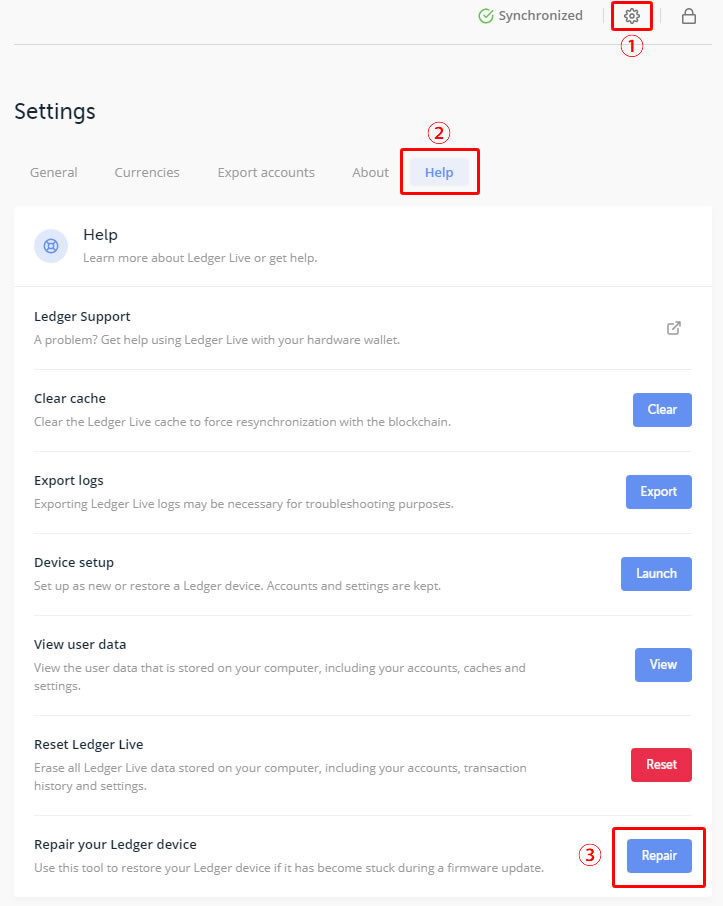Click the View user data button
The width and height of the screenshot is (723, 906).
(663, 664)
